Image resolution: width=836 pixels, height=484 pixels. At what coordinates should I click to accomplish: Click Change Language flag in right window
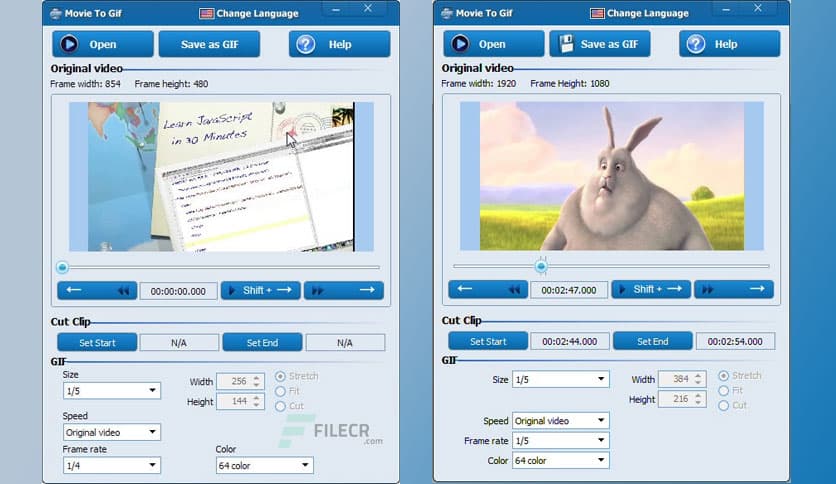597,13
